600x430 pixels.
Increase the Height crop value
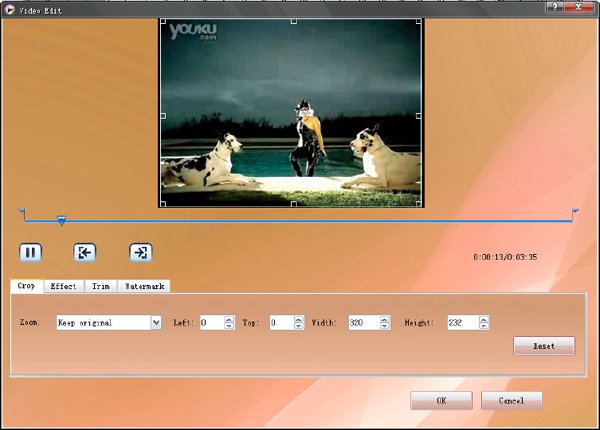pyautogui.click(x=484, y=319)
